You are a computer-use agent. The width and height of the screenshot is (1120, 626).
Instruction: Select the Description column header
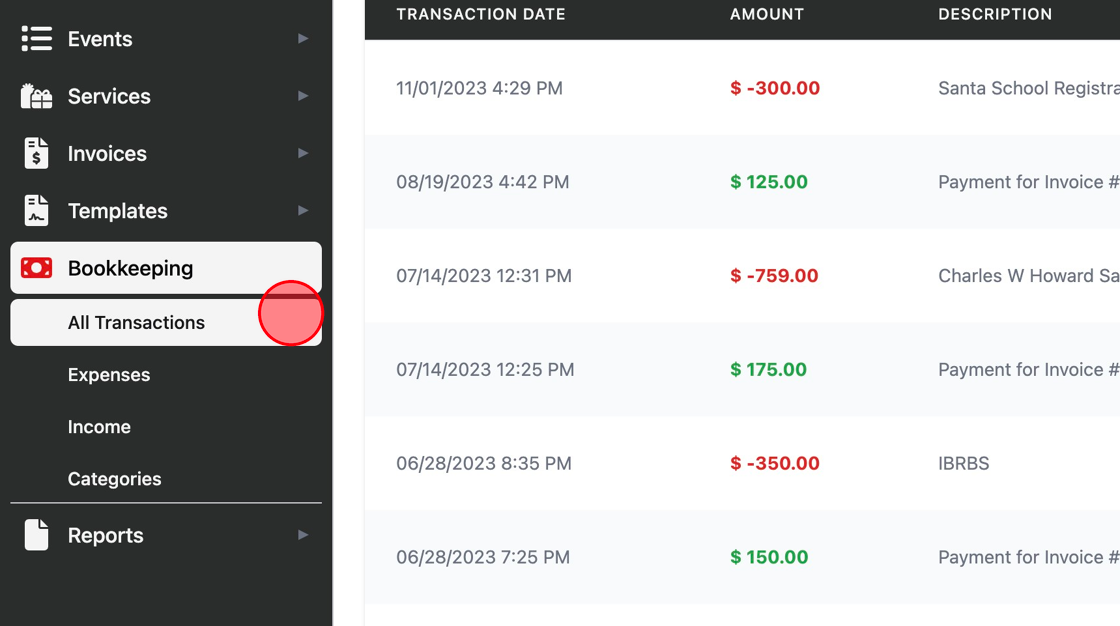point(995,14)
